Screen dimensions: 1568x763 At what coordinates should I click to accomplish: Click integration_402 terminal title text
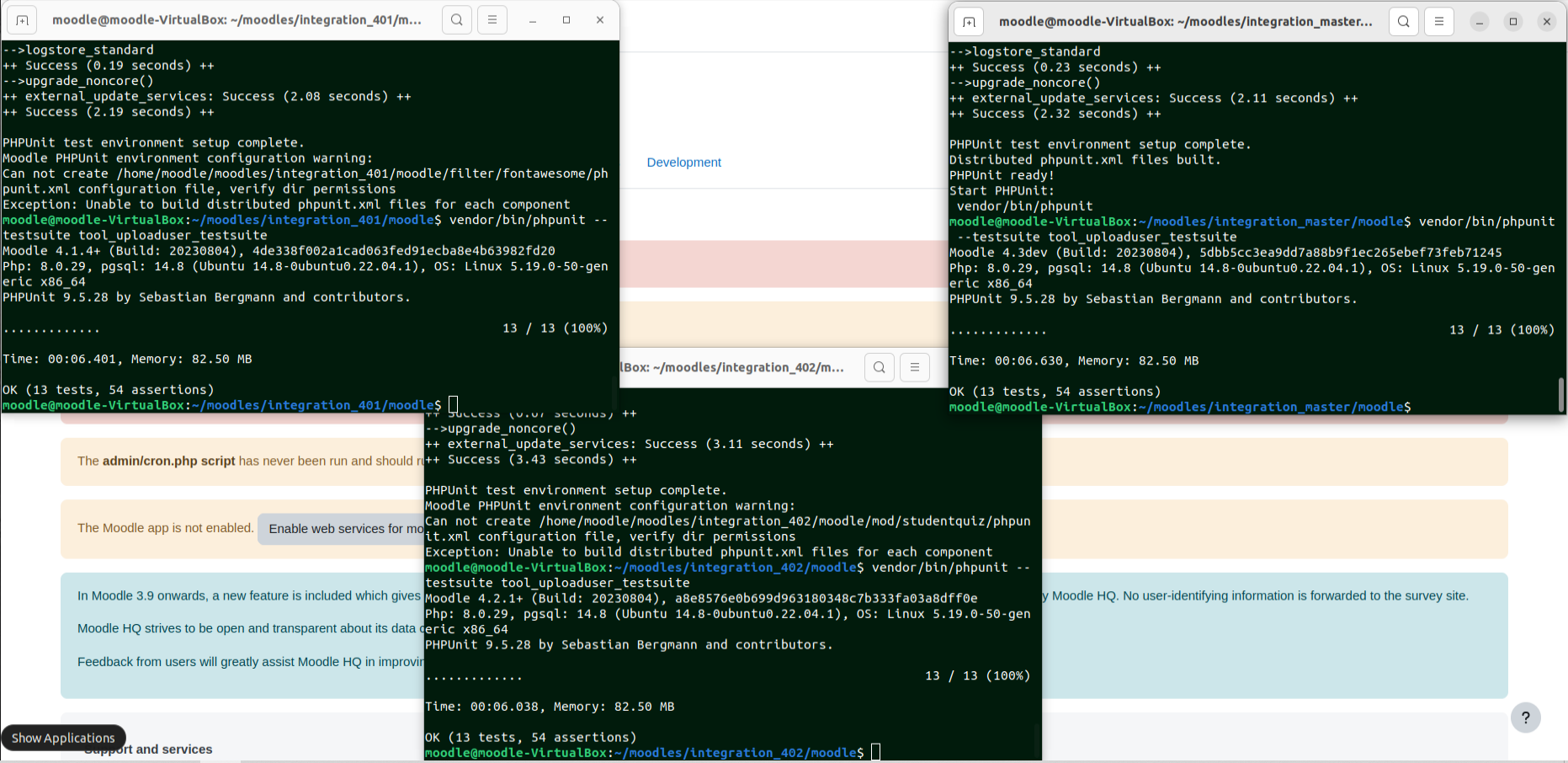732,367
